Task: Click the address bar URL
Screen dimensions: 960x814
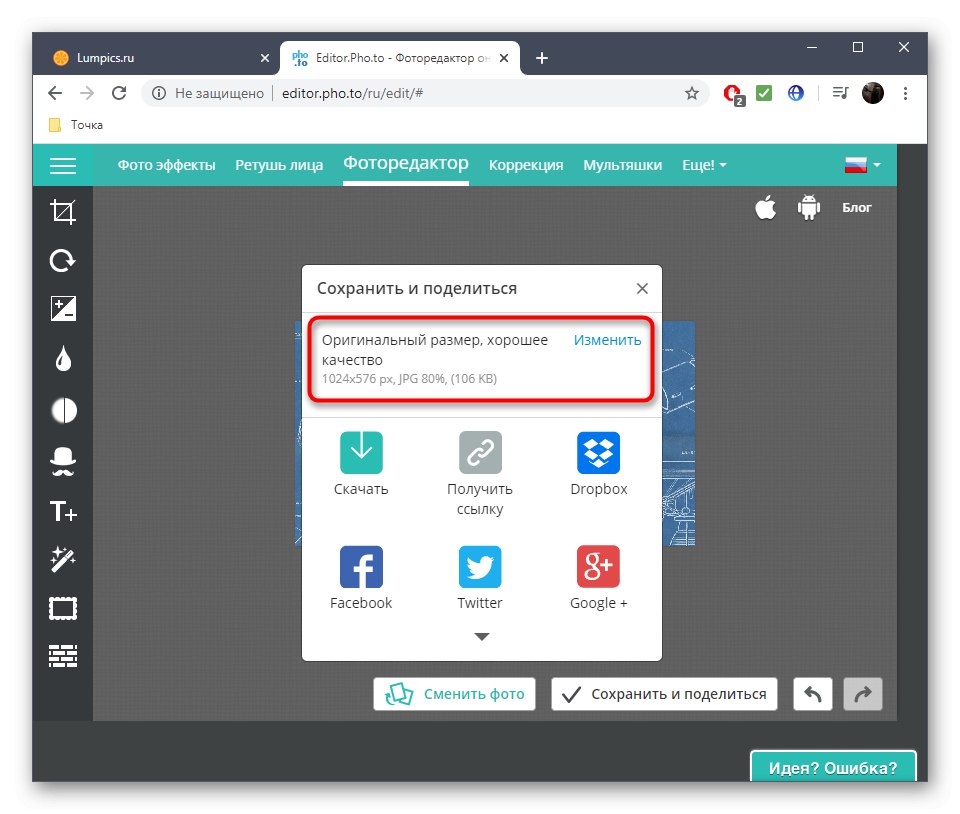Action: [352, 93]
